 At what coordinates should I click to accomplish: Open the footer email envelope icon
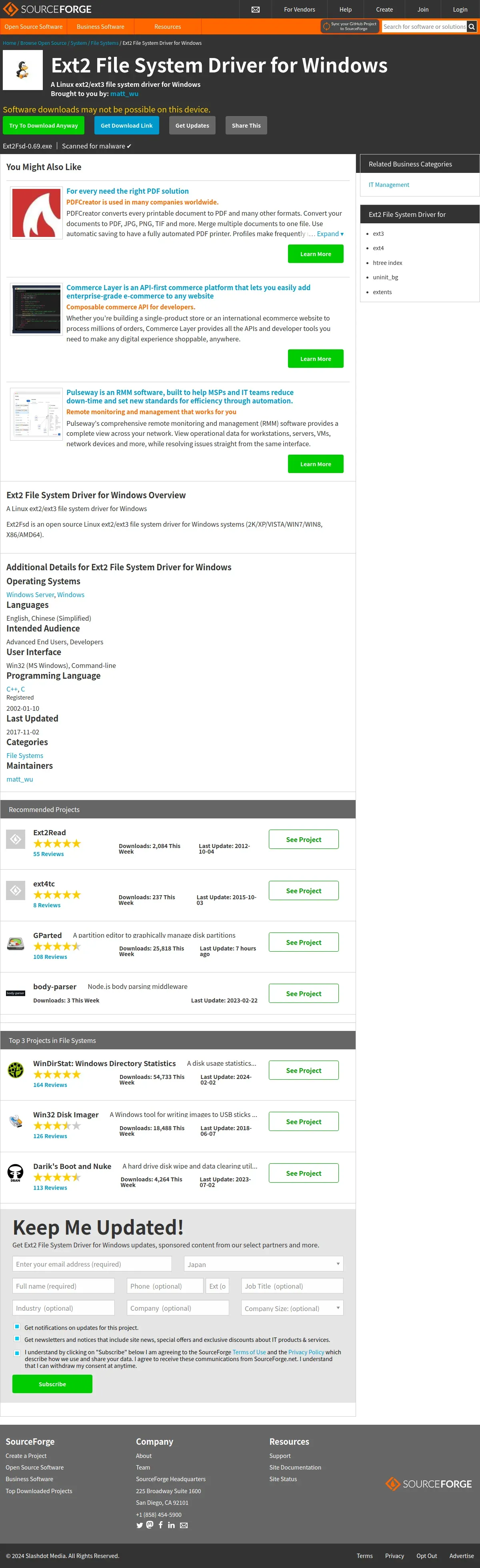pos(184,1525)
